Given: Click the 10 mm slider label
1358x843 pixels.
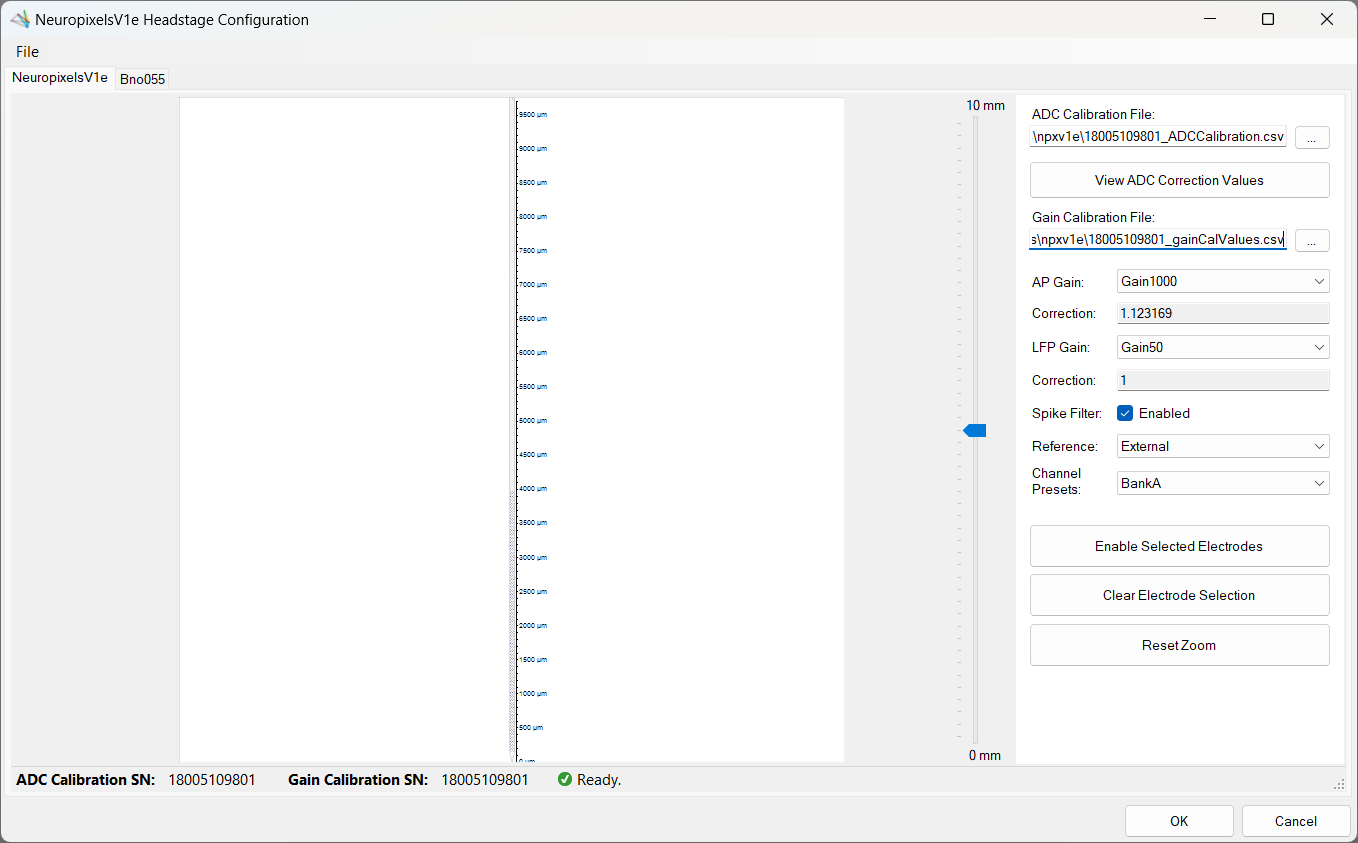Looking at the screenshot, I should pos(985,105).
